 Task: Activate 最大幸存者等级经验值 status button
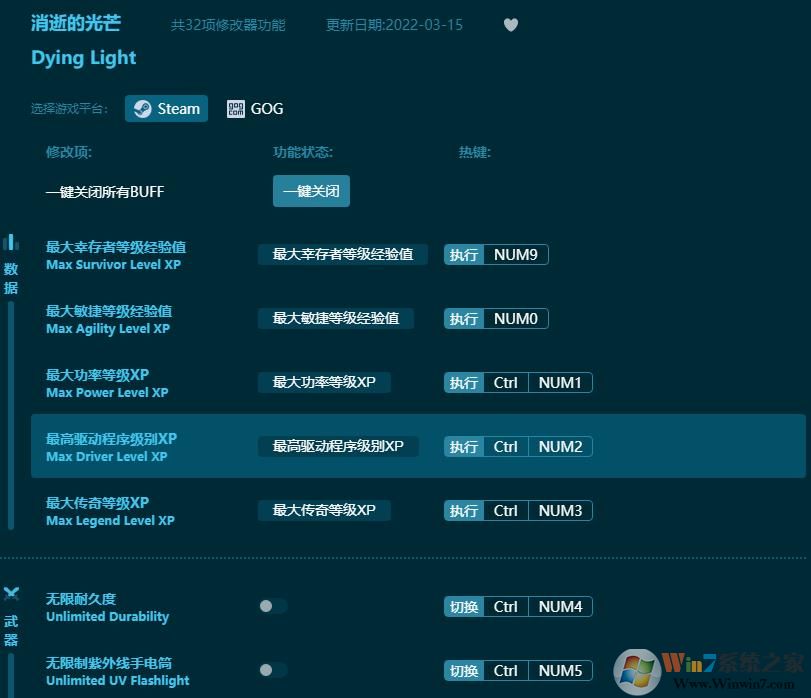(x=342, y=254)
